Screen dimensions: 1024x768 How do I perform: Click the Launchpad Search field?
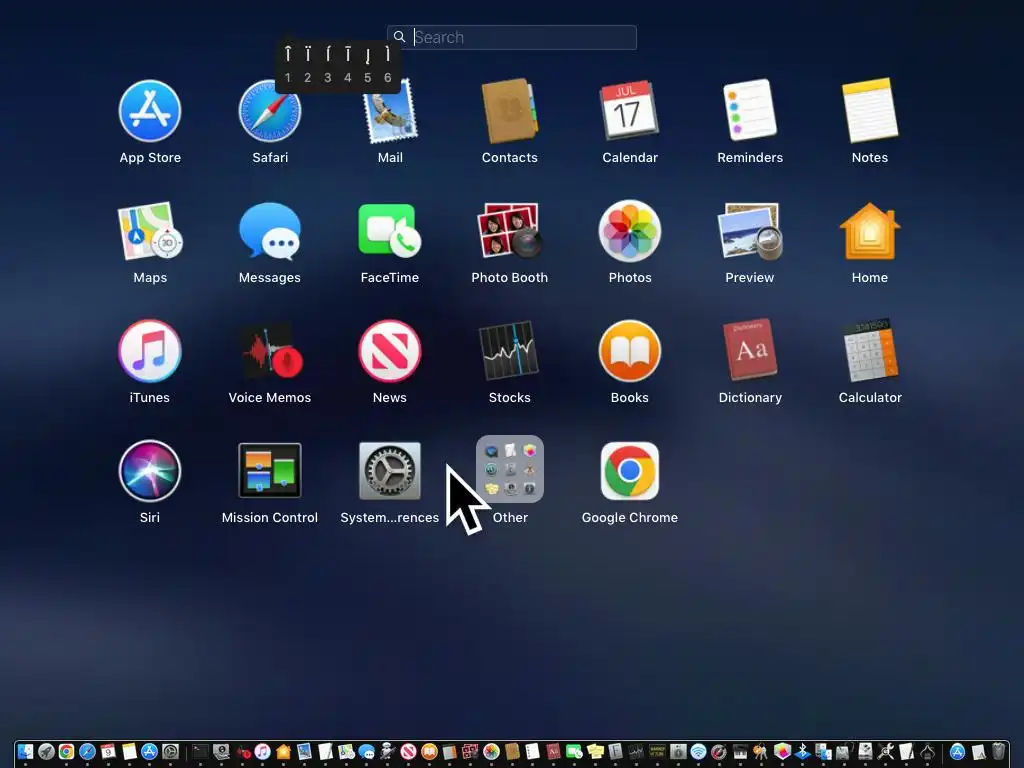(511, 37)
